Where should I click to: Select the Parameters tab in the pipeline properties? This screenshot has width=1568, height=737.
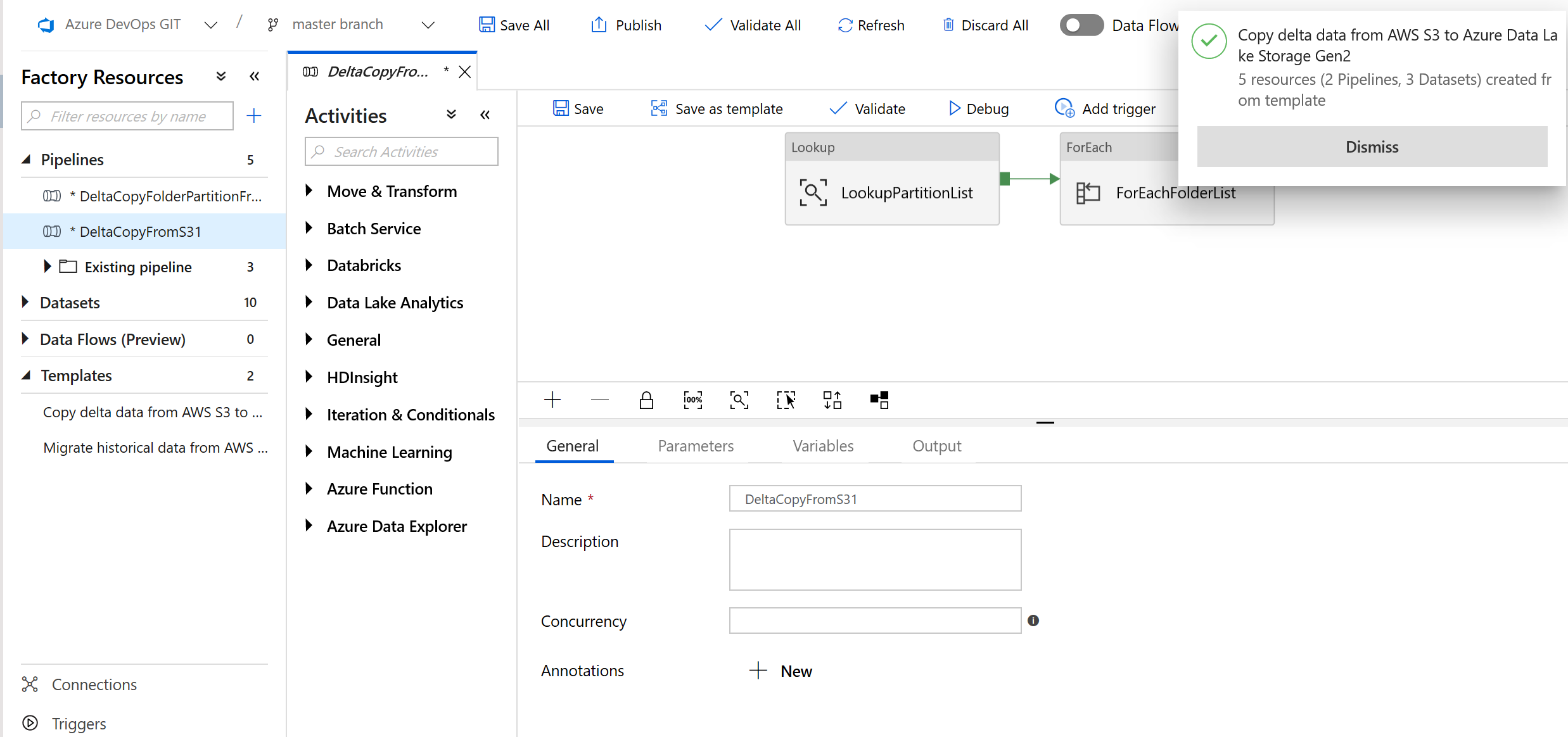click(695, 445)
